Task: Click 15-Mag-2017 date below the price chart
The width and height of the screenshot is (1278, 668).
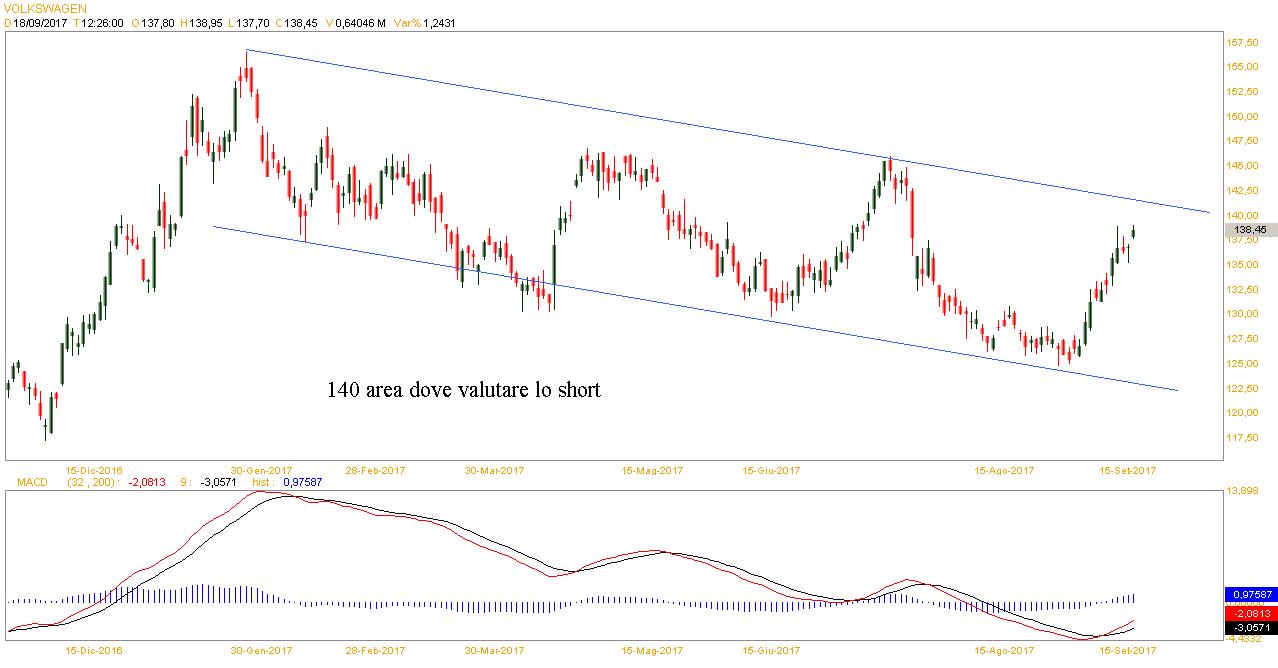Action: pos(652,469)
